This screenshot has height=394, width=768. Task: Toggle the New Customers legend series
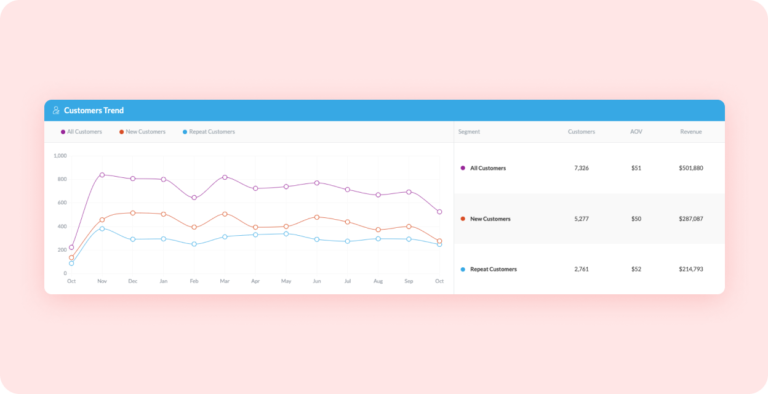click(x=143, y=132)
